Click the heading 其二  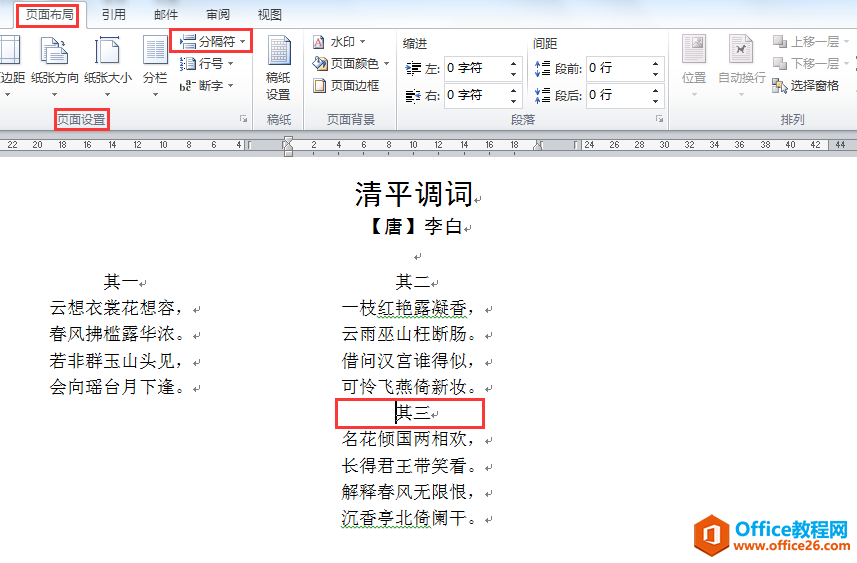click(413, 282)
